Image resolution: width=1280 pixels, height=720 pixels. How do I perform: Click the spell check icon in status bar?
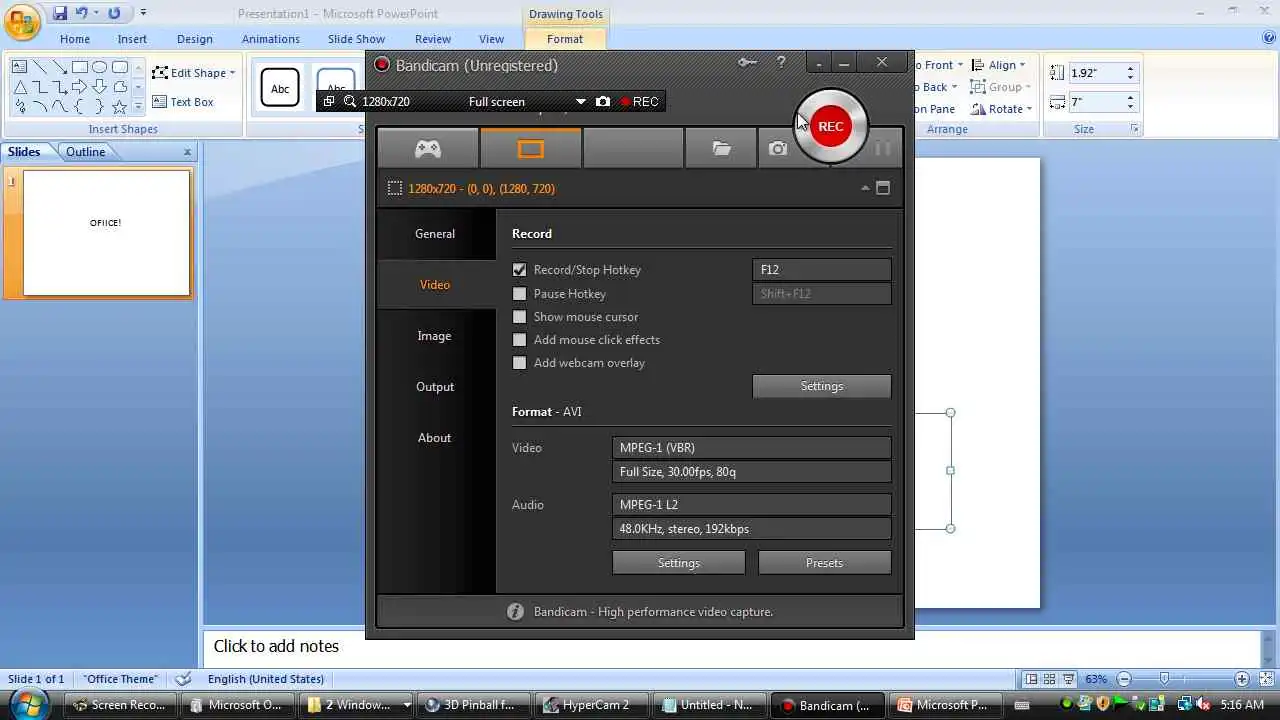[x=183, y=679]
